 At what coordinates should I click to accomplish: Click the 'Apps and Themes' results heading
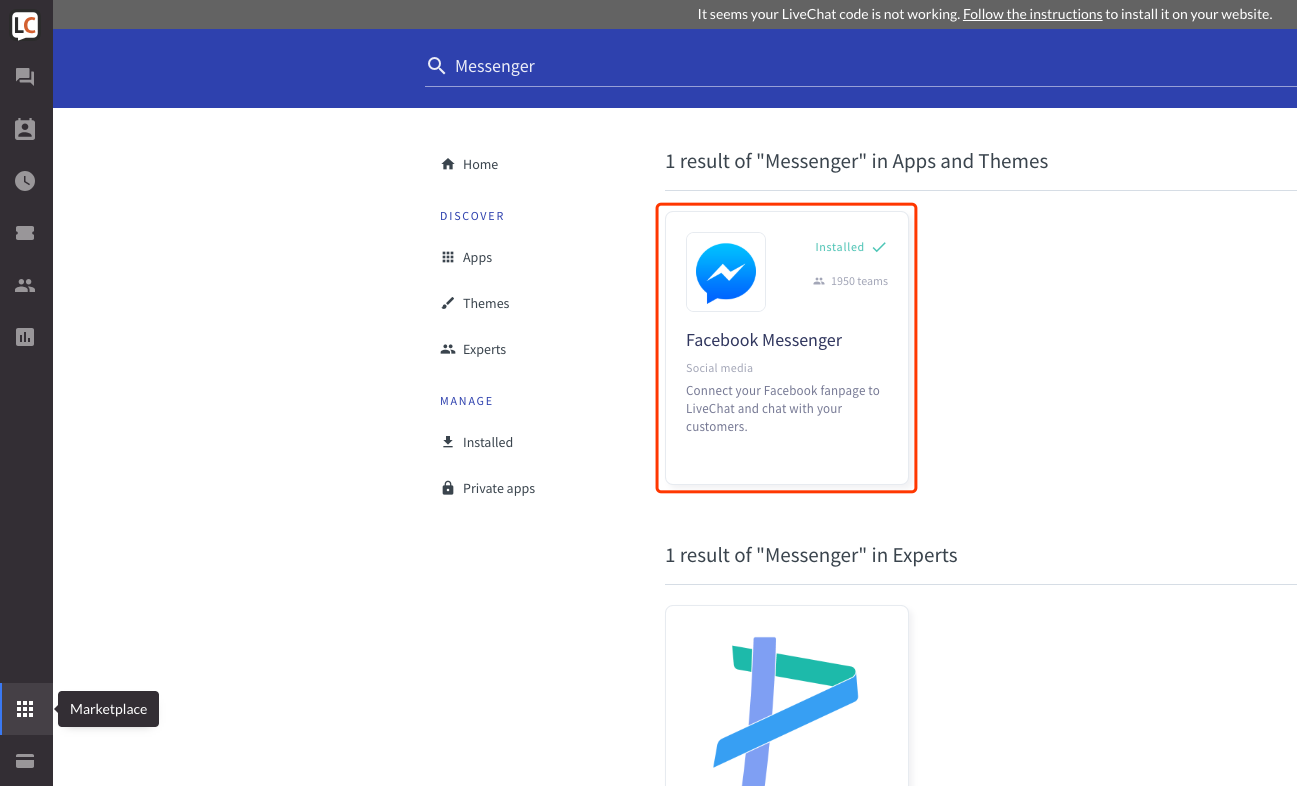pos(857,161)
